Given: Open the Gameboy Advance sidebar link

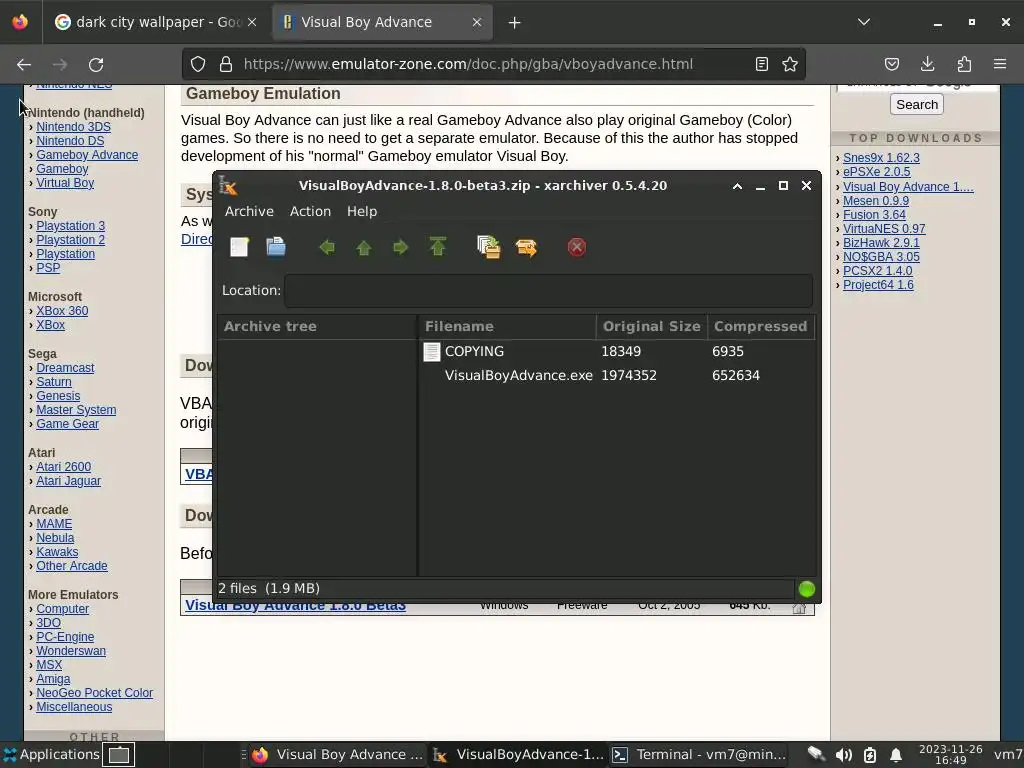Looking at the screenshot, I should (x=87, y=155).
